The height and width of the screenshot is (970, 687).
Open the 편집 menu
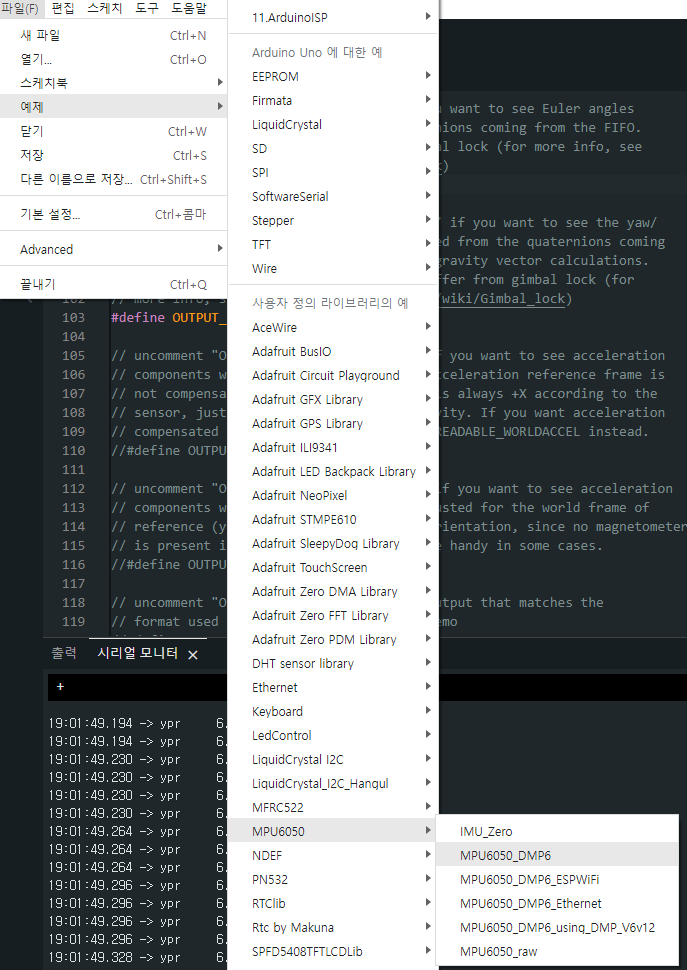[62, 8]
